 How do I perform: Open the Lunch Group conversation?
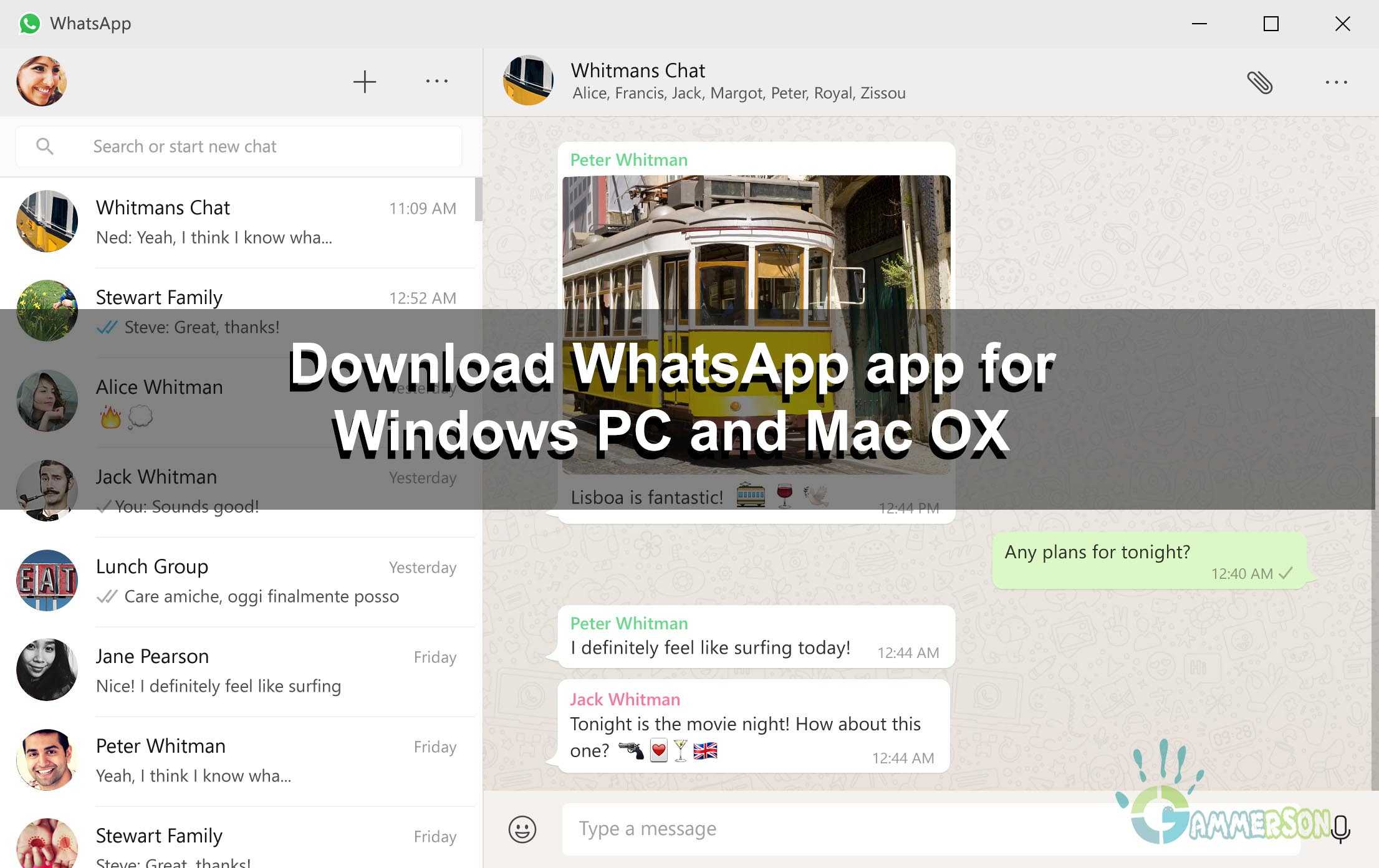click(x=249, y=581)
